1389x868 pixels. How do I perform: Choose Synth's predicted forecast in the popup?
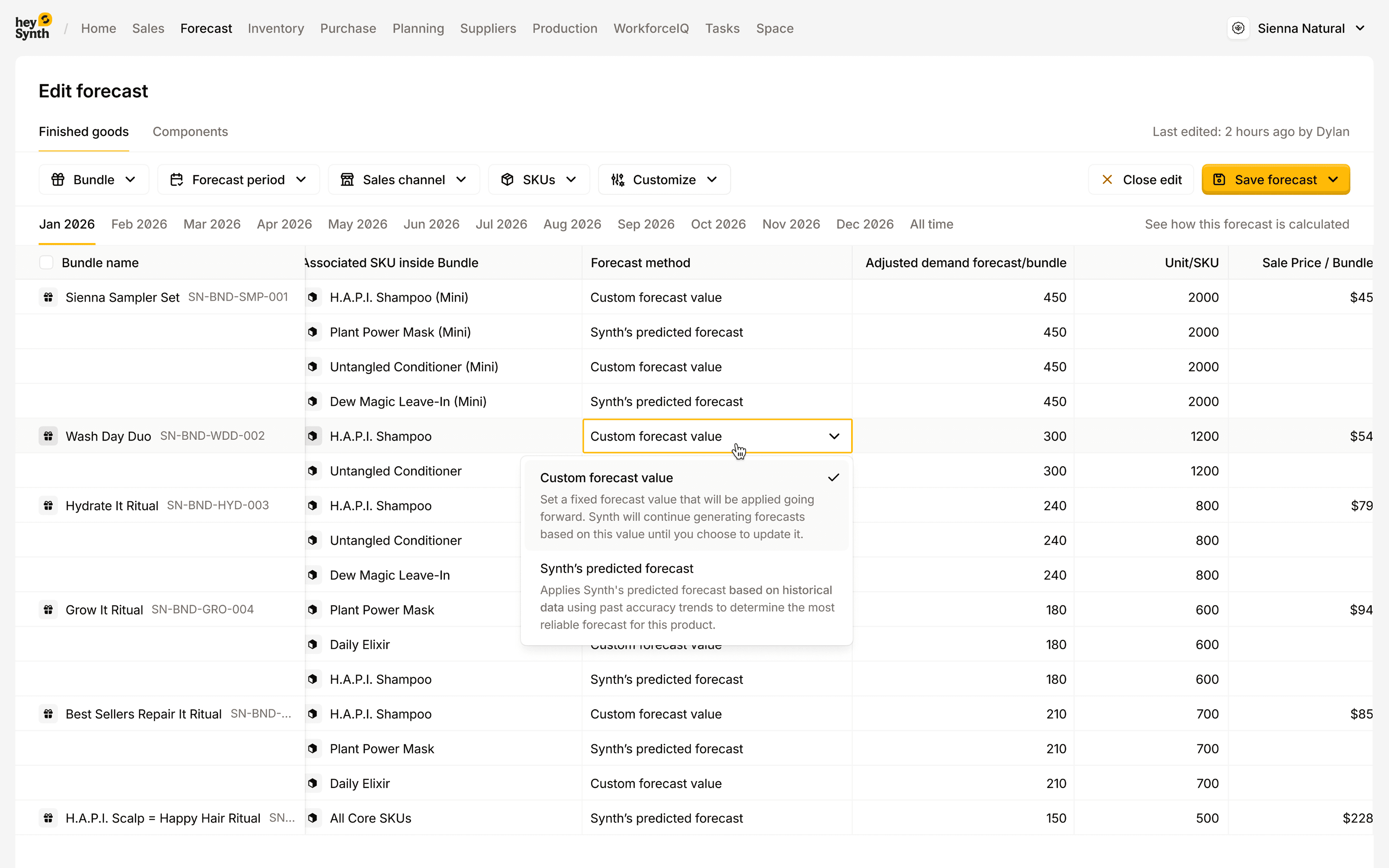coord(616,568)
